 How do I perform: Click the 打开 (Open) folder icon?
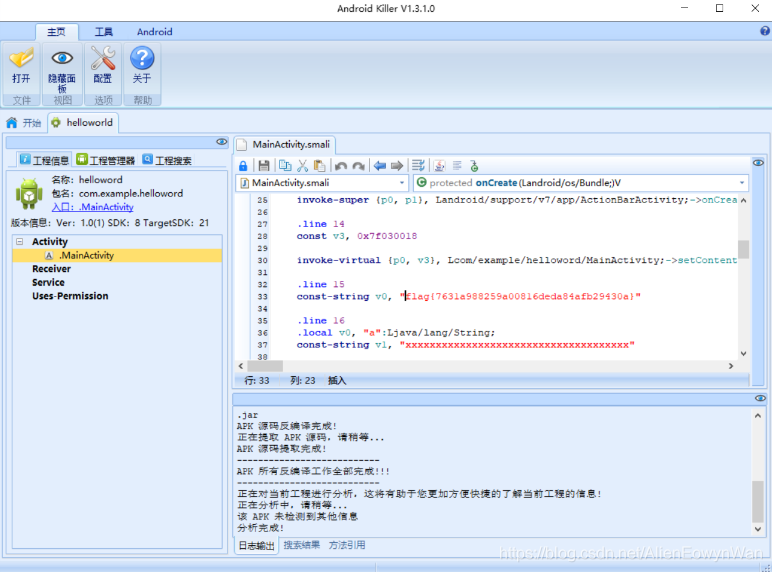21,58
